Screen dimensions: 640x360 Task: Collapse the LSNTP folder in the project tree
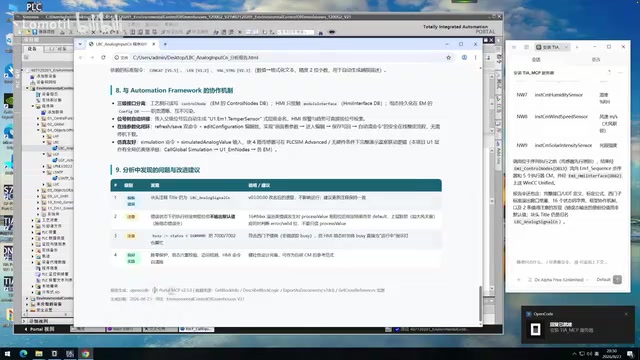[x=44, y=172]
